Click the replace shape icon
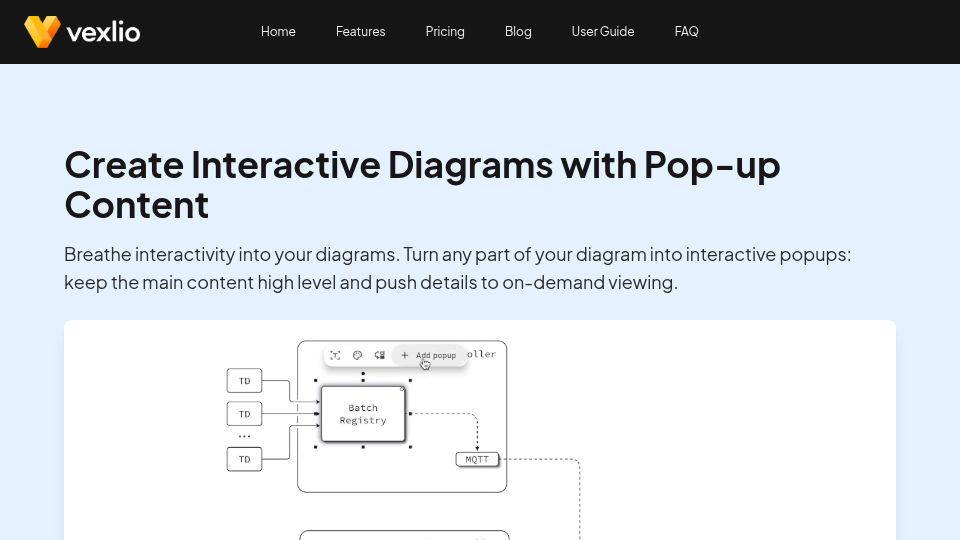The image size is (960, 540). [x=380, y=356]
